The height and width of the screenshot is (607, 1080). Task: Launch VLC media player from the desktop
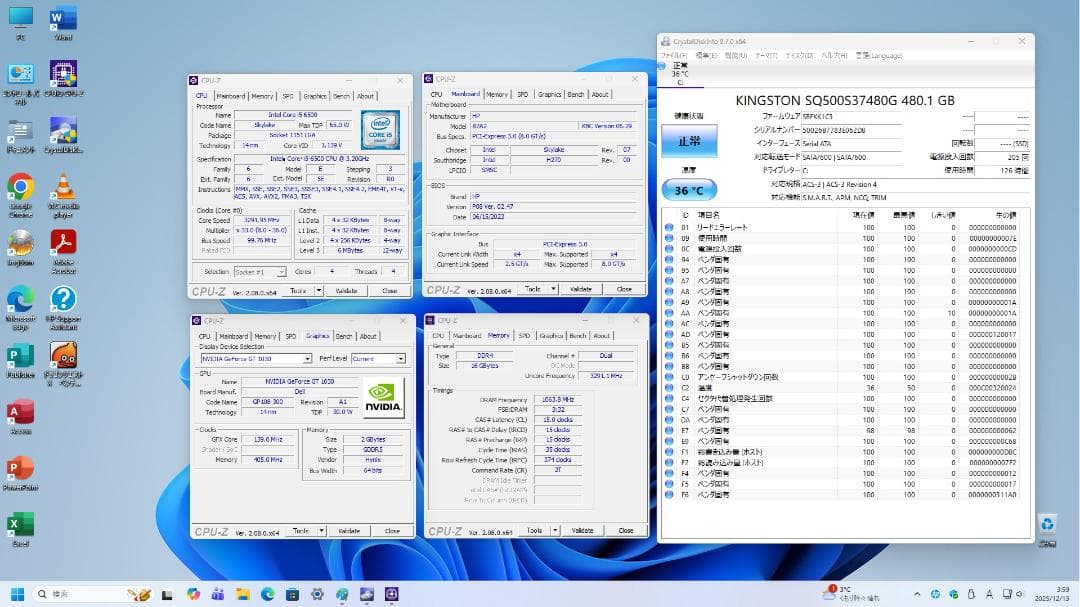[63, 196]
